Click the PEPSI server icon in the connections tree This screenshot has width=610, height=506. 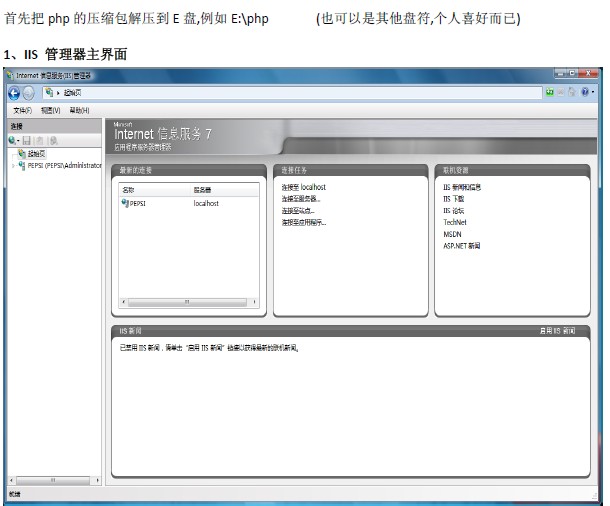tap(22, 165)
